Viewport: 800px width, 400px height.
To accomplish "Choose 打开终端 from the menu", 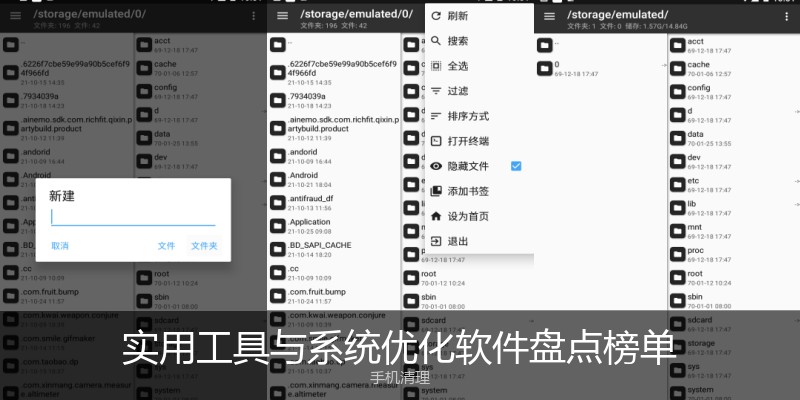I will pyautogui.click(x=479, y=141).
